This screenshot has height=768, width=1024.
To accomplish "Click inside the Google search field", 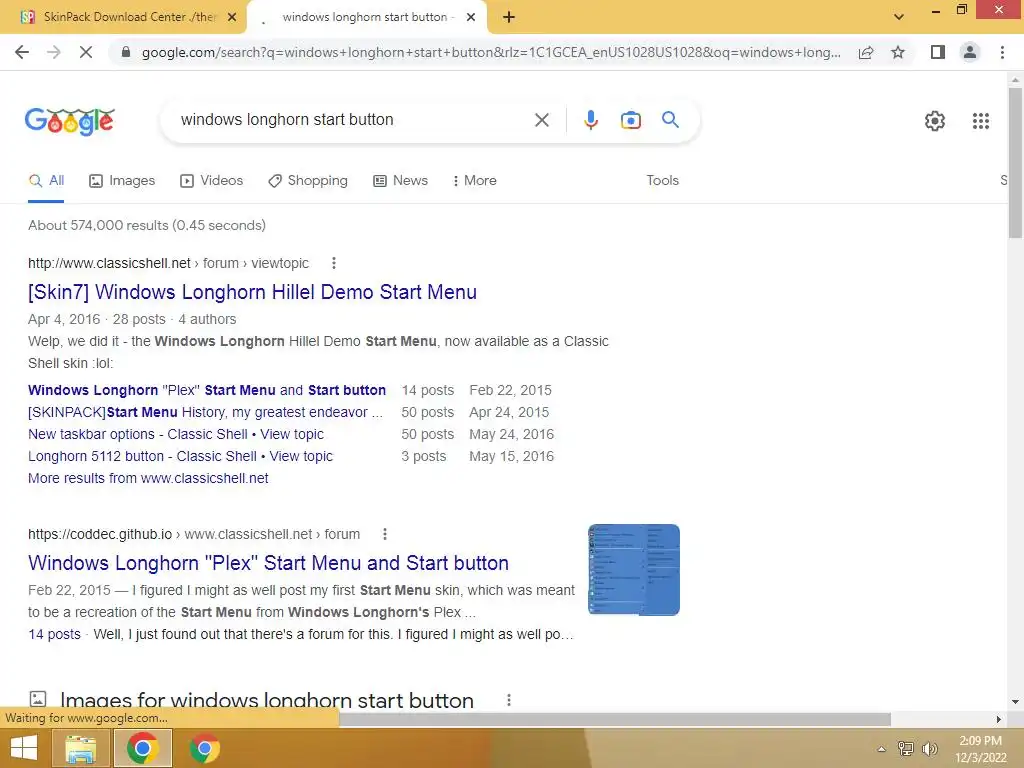I will coord(353,120).
